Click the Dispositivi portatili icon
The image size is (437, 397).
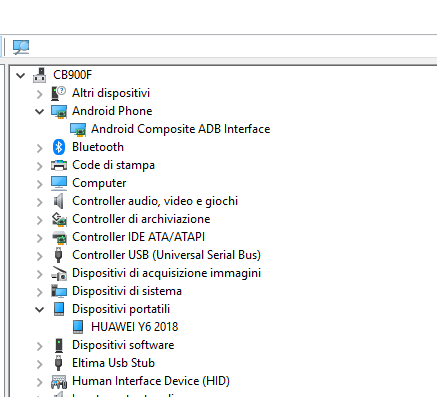(59, 309)
